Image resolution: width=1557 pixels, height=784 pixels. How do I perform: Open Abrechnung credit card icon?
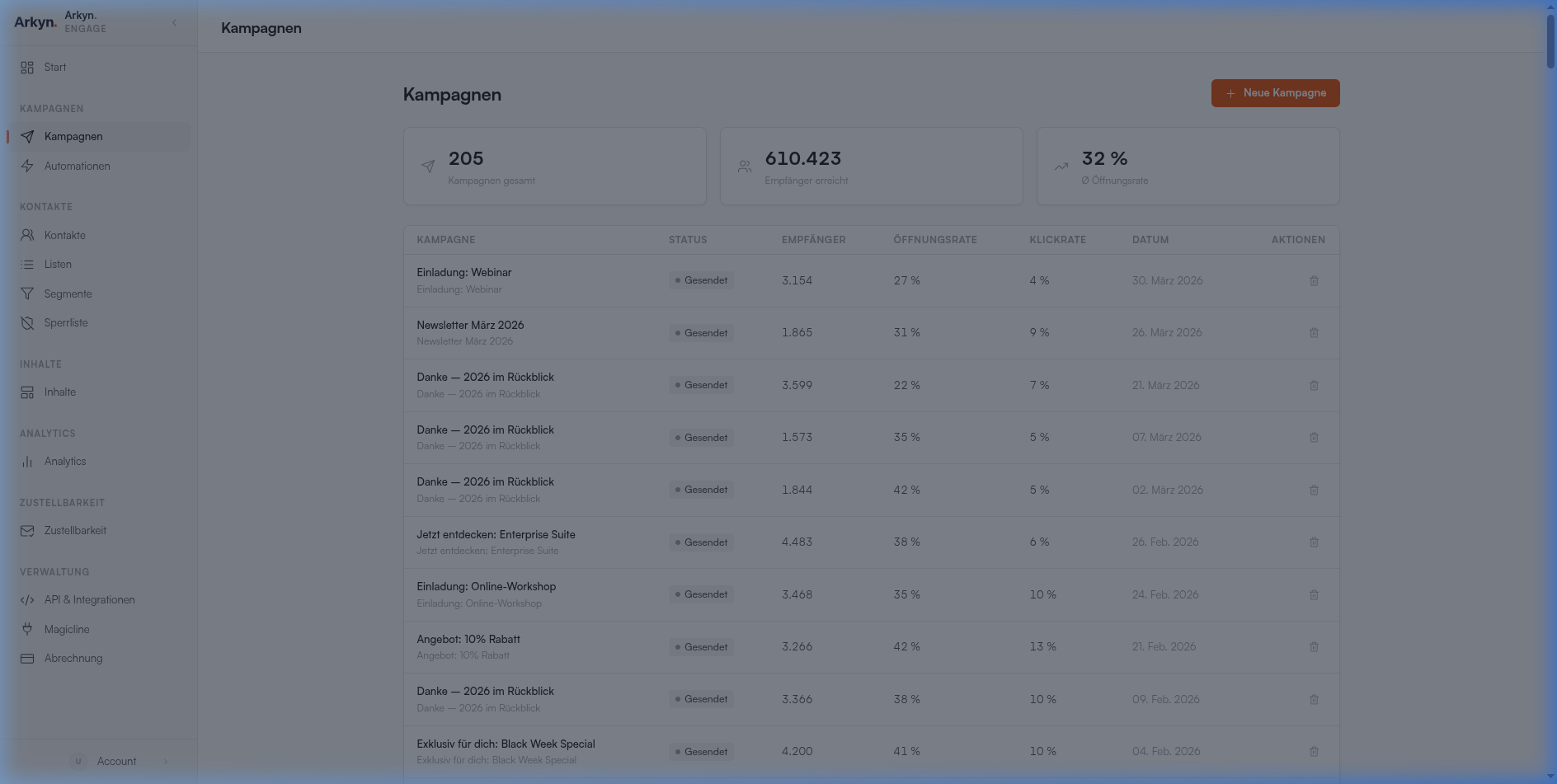click(x=27, y=659)
